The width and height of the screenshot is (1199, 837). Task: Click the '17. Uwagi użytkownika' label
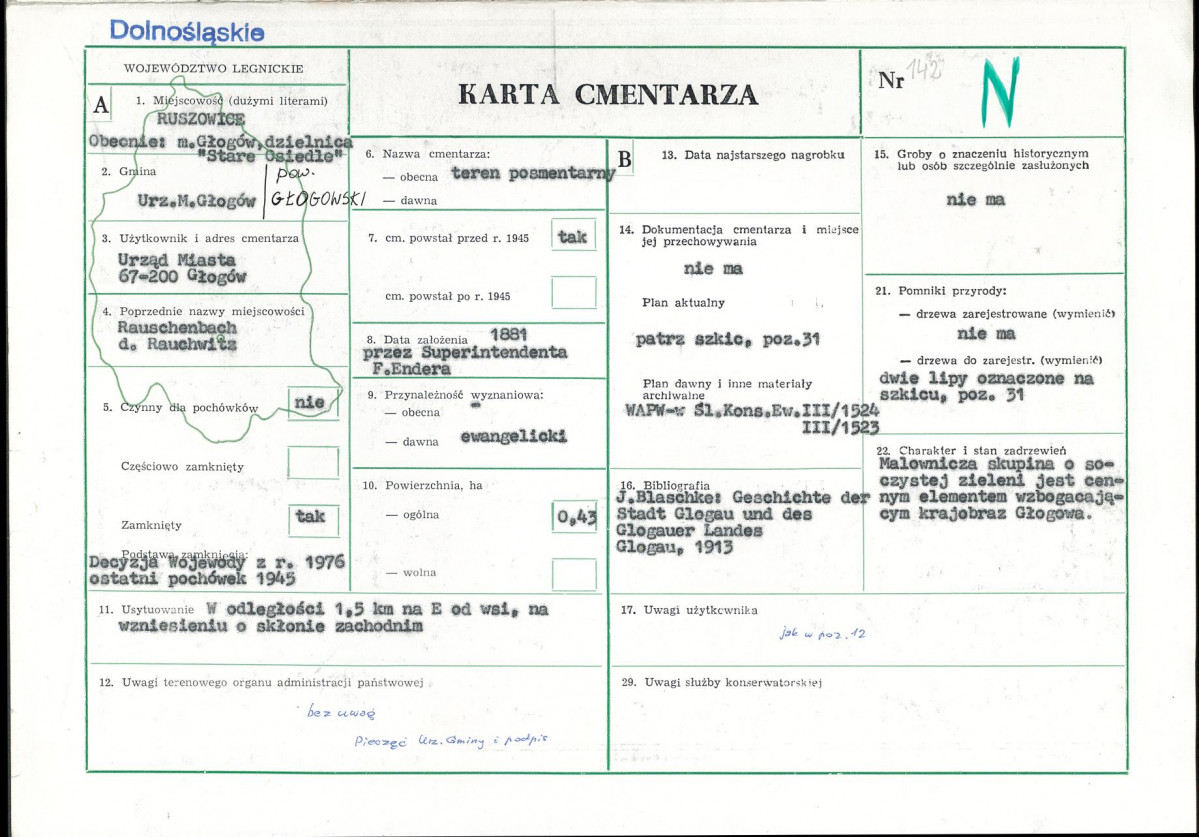click(688, 609)
